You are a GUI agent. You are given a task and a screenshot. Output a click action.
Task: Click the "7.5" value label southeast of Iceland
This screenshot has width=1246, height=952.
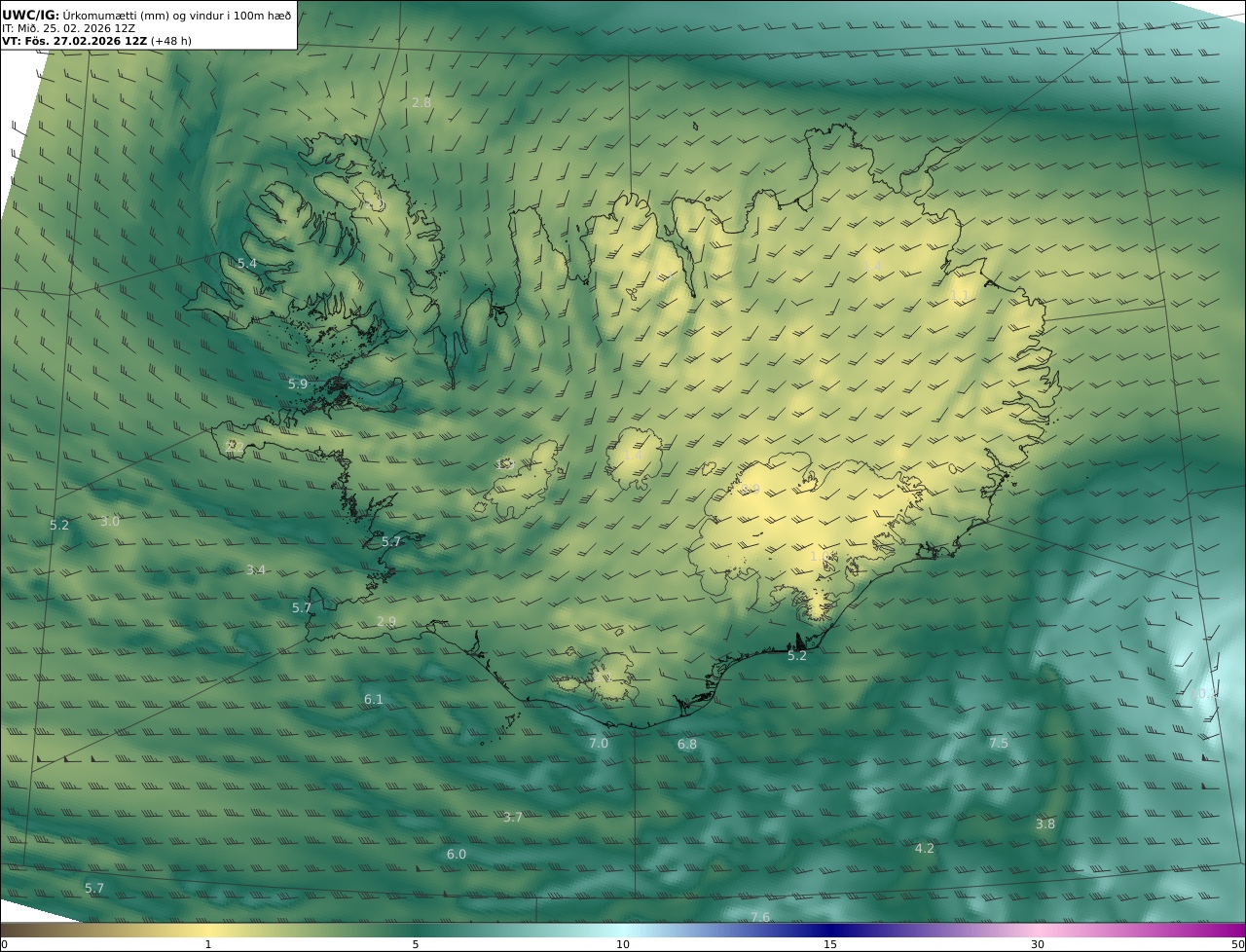(x=999, y=744)
